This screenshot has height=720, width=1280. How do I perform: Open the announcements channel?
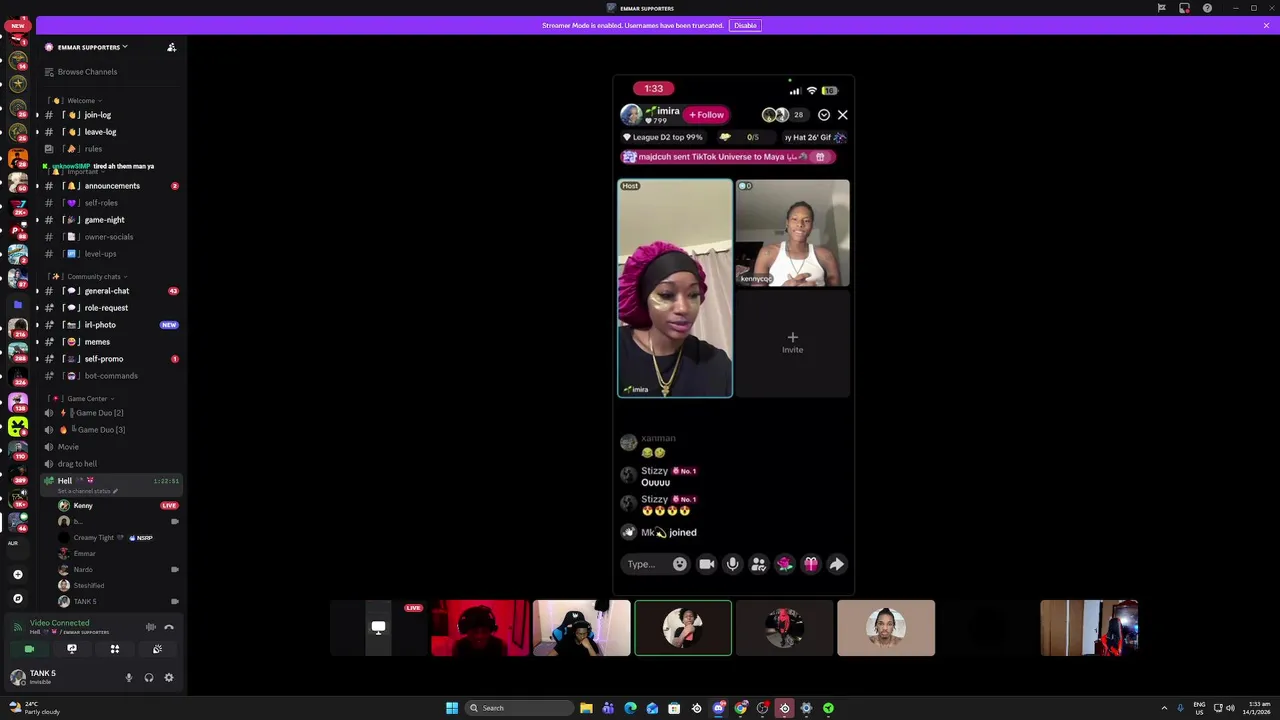coord(110,186)
